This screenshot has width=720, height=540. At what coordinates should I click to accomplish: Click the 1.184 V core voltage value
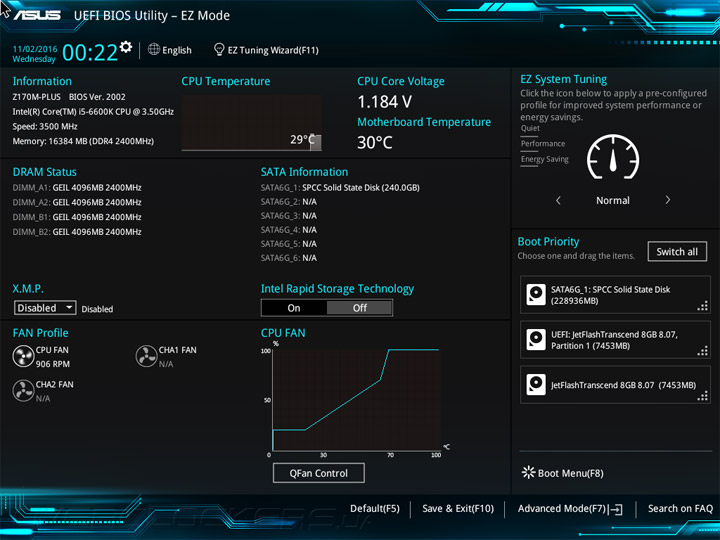384,101
